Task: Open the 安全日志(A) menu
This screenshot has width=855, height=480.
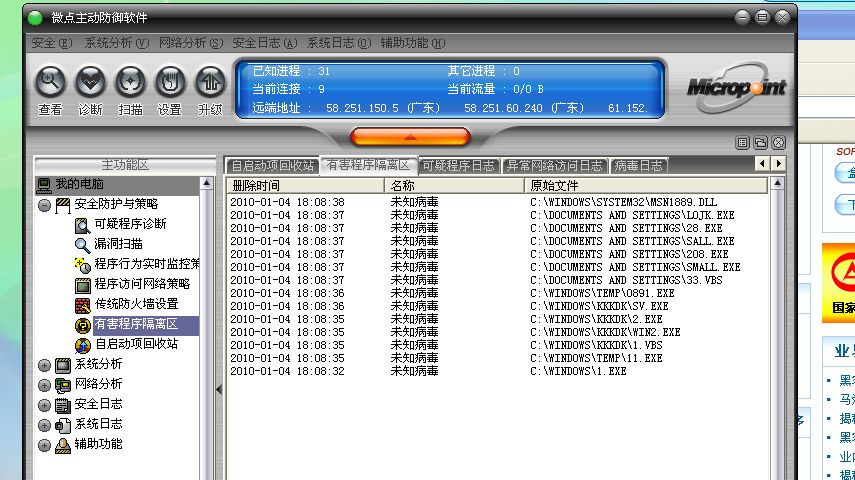Action: tap(265, 43)
